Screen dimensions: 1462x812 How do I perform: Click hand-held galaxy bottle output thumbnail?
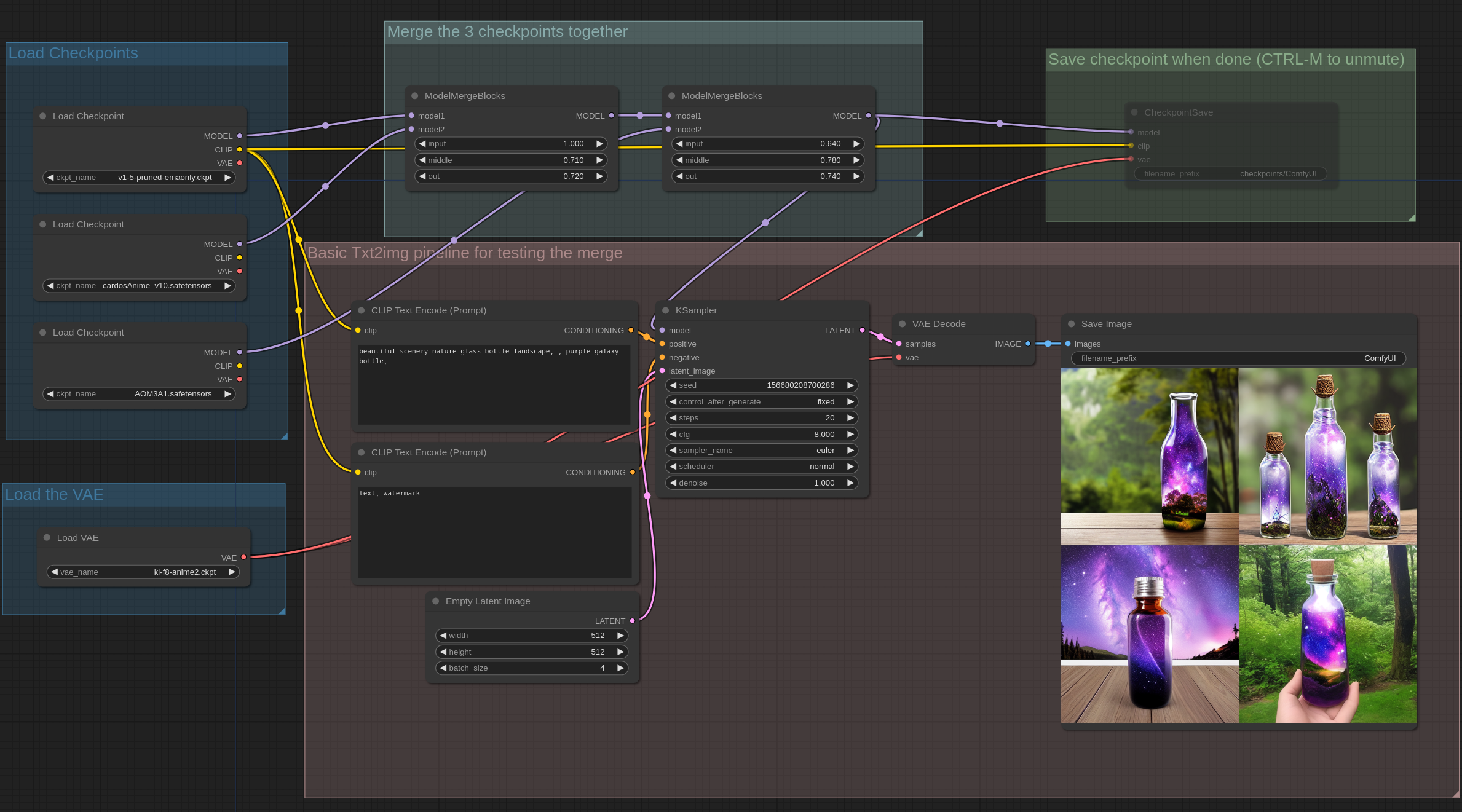tap(1327, 634)
